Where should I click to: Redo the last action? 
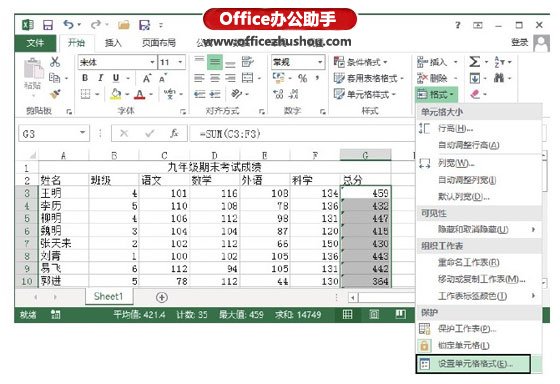95,24
